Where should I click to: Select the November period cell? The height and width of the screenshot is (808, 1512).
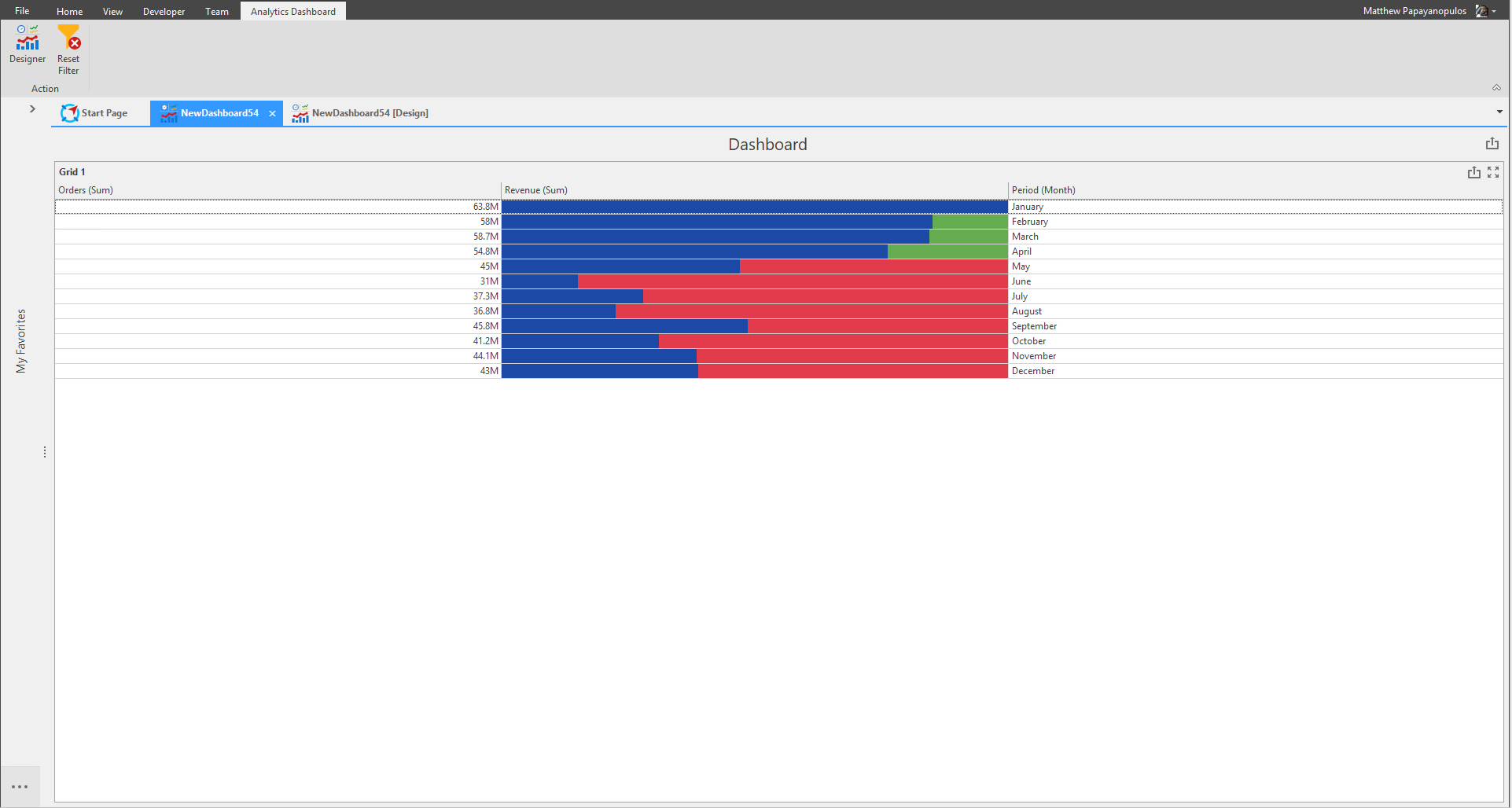(x=1256, y=356)
